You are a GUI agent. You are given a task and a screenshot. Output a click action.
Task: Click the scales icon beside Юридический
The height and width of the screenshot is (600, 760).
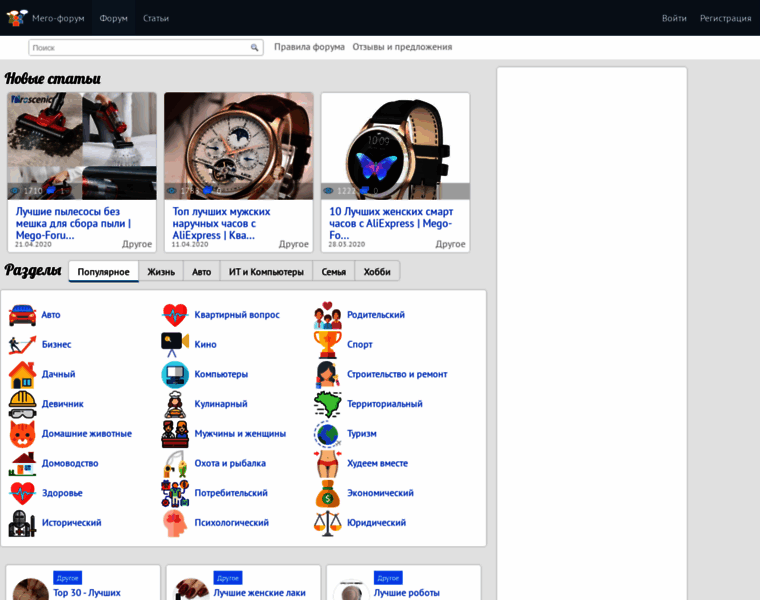(x=328, y=523)
